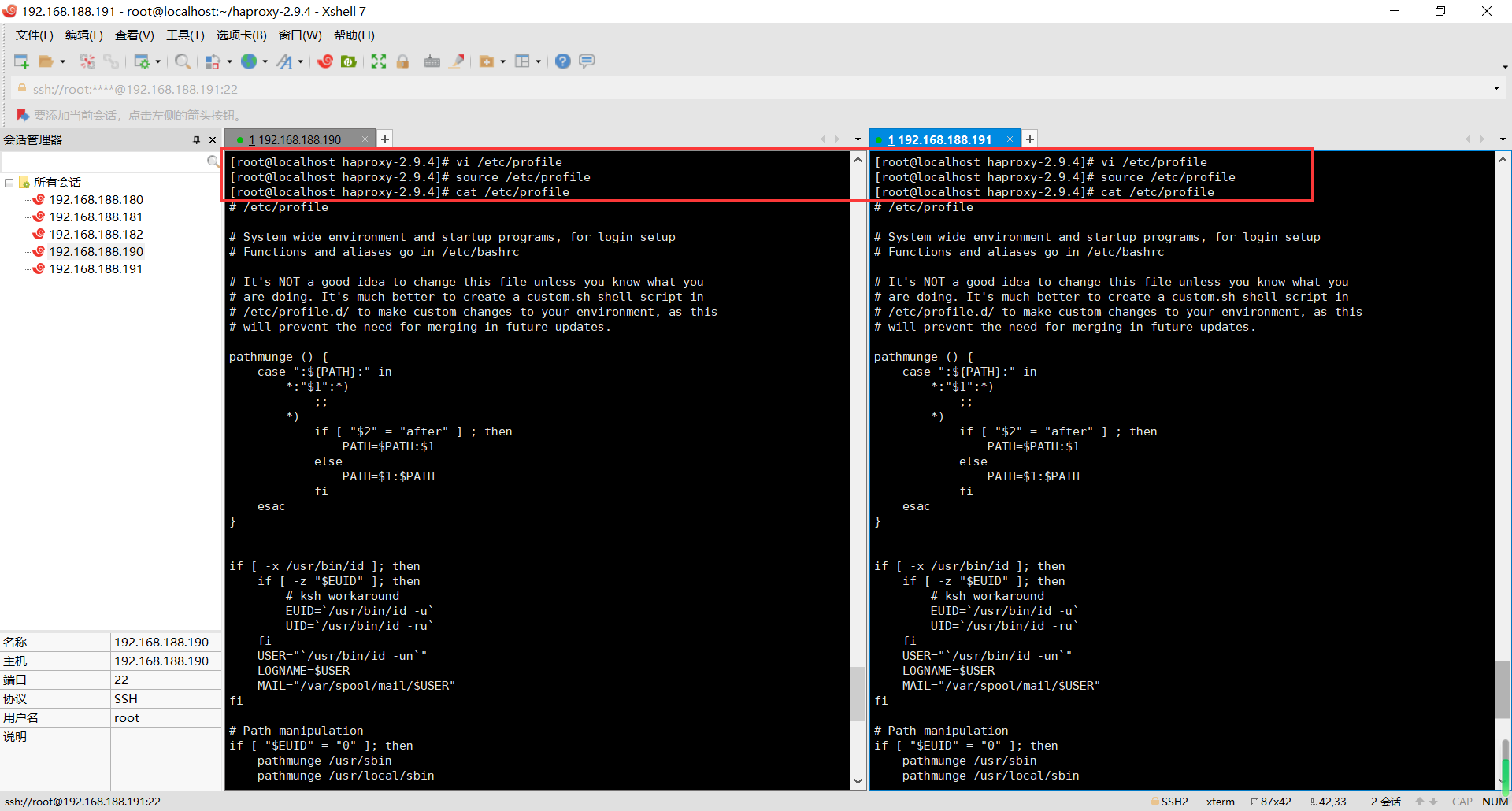This screenshot has height=811, width=1512.
Task: Add new tab beside 192.168.188.191
Action: coord(1030,139)
